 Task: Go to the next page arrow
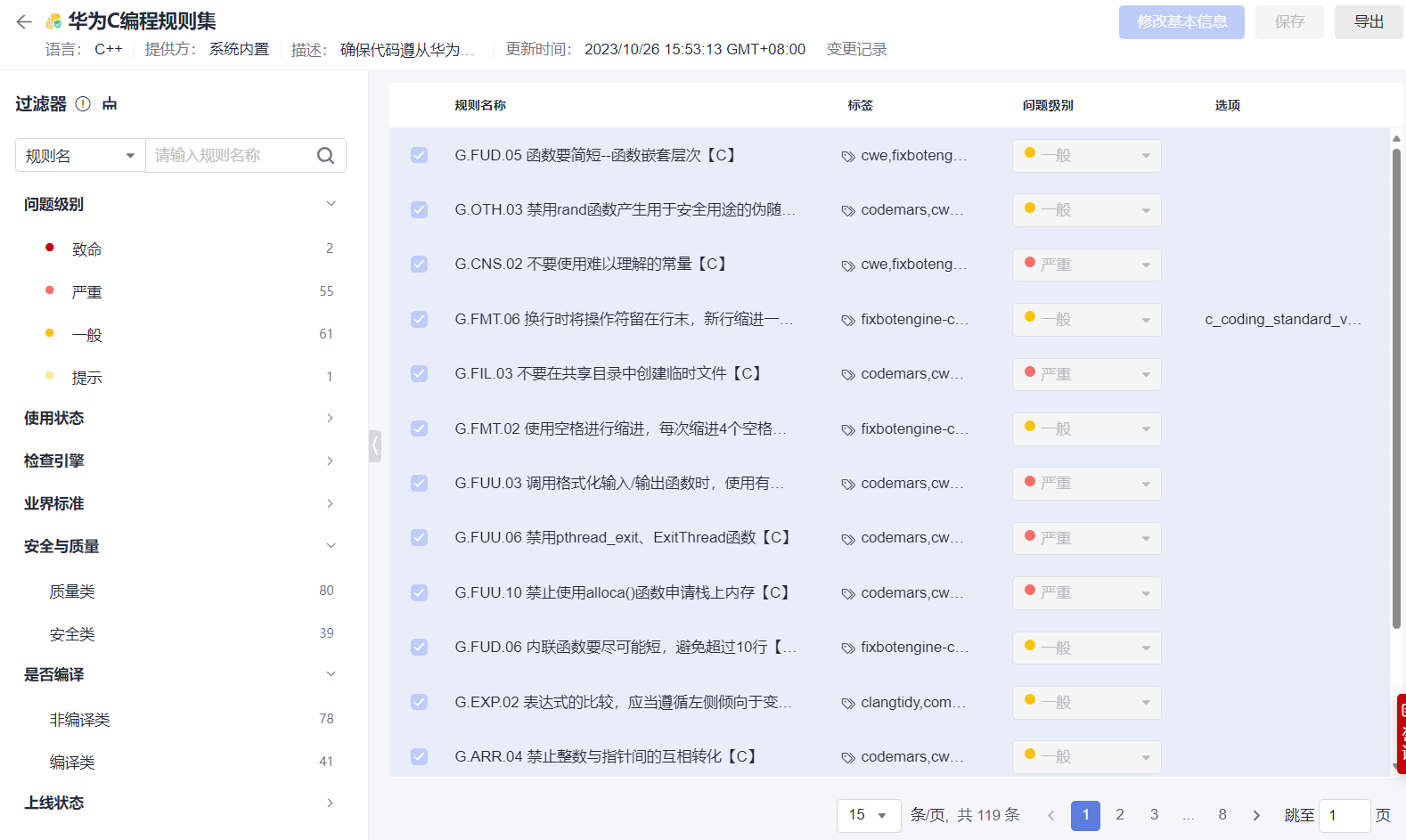pos(1256,815)
